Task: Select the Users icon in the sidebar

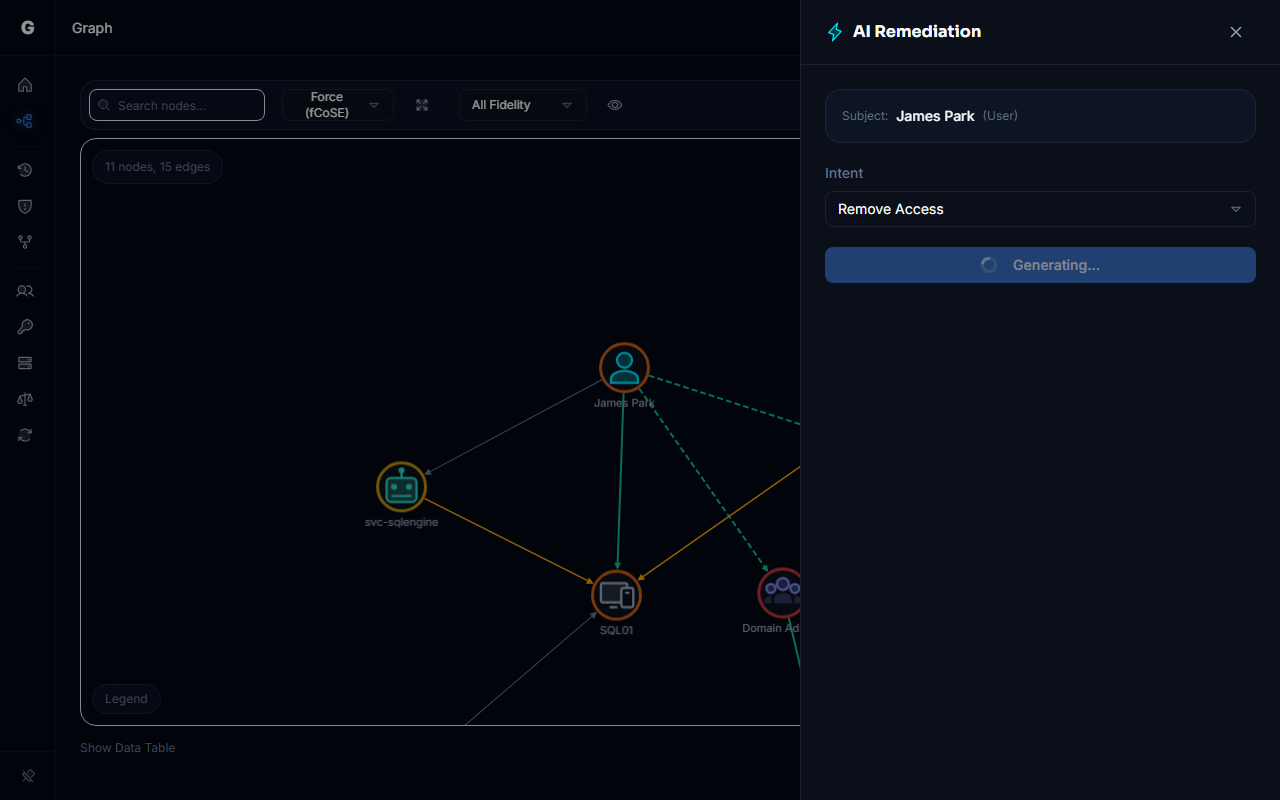Action: [x=25, y=290]
